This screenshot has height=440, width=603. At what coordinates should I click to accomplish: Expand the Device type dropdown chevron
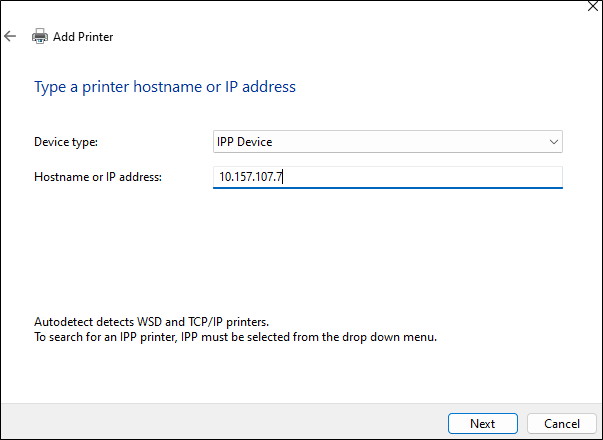point(554,142)
